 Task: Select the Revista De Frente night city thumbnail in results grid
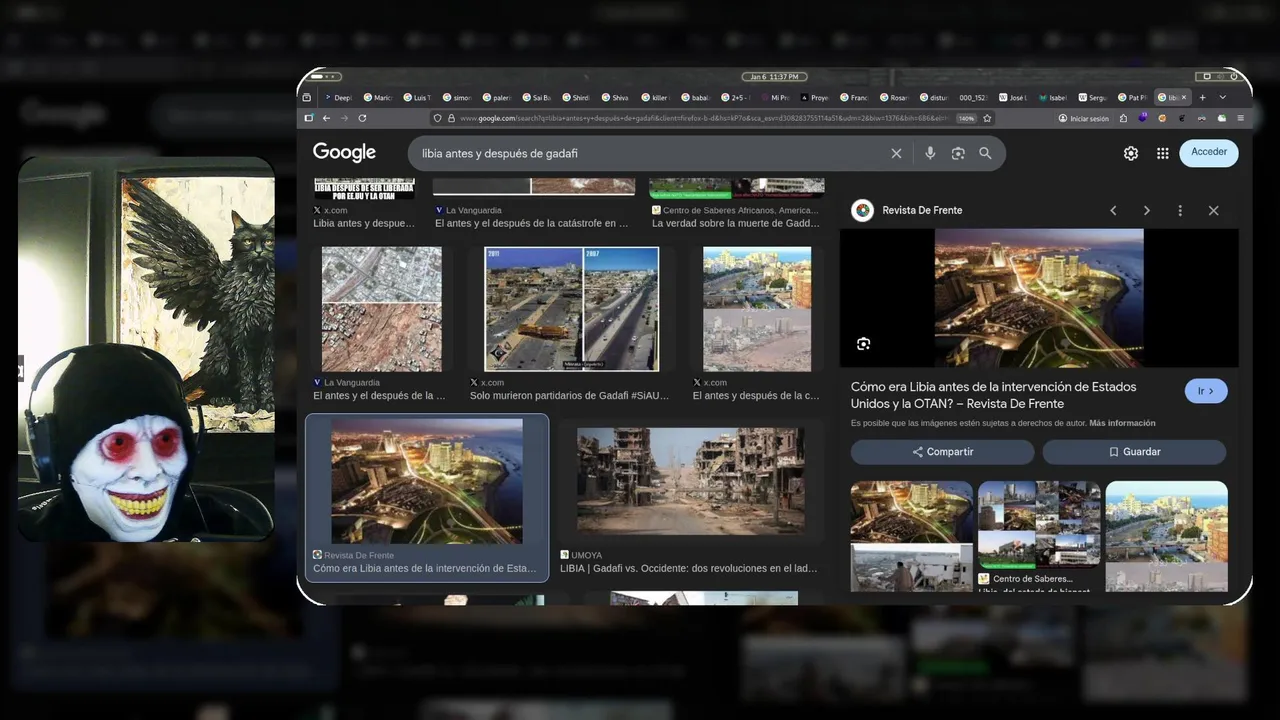[427, 481]
